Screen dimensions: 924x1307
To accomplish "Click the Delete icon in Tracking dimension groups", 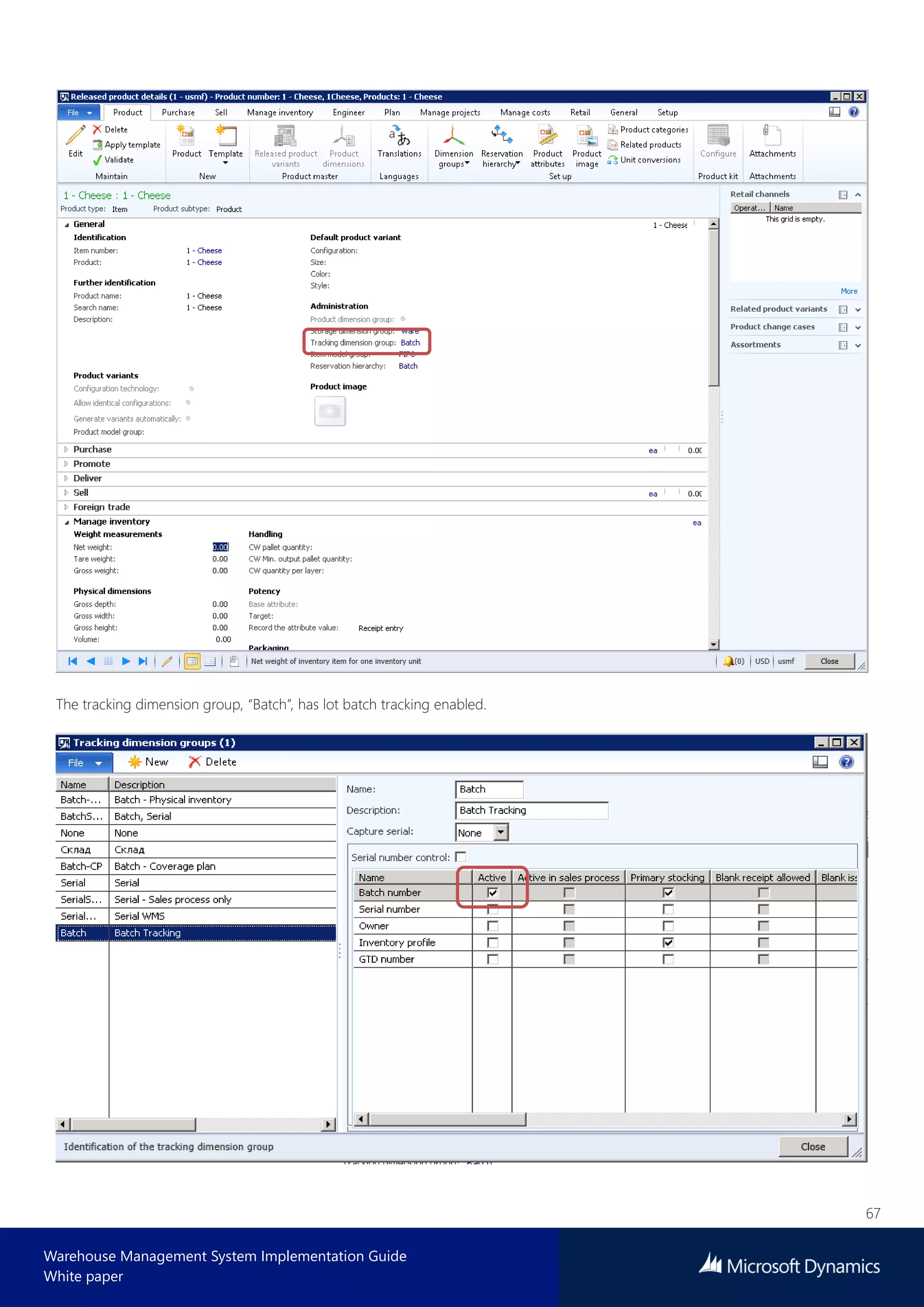I will (x=194, y=762).
